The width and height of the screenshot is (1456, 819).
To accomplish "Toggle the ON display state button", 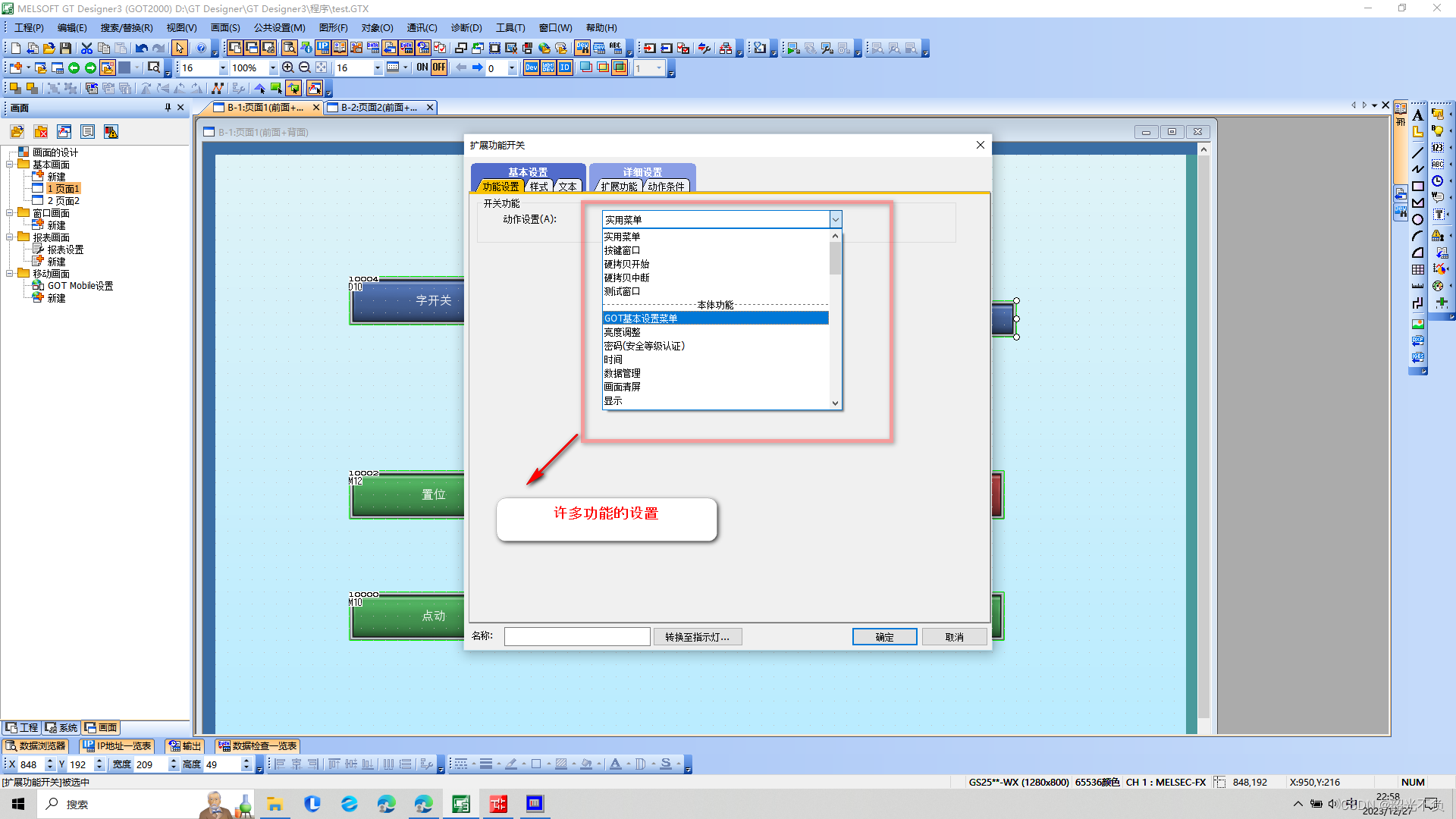I will pos(422,67).
